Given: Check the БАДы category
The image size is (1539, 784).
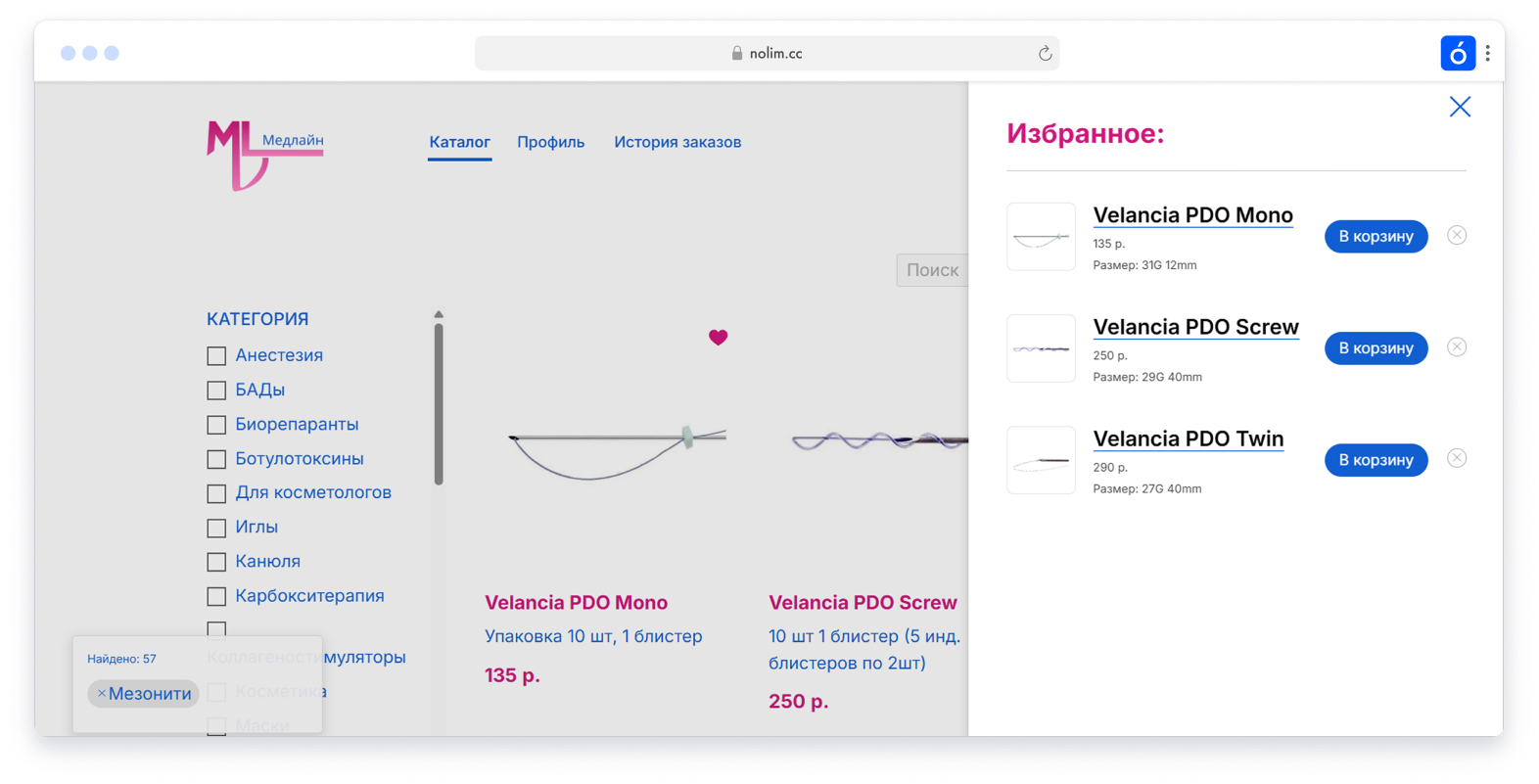Looking at the screenshot, I should pos(216,390).
